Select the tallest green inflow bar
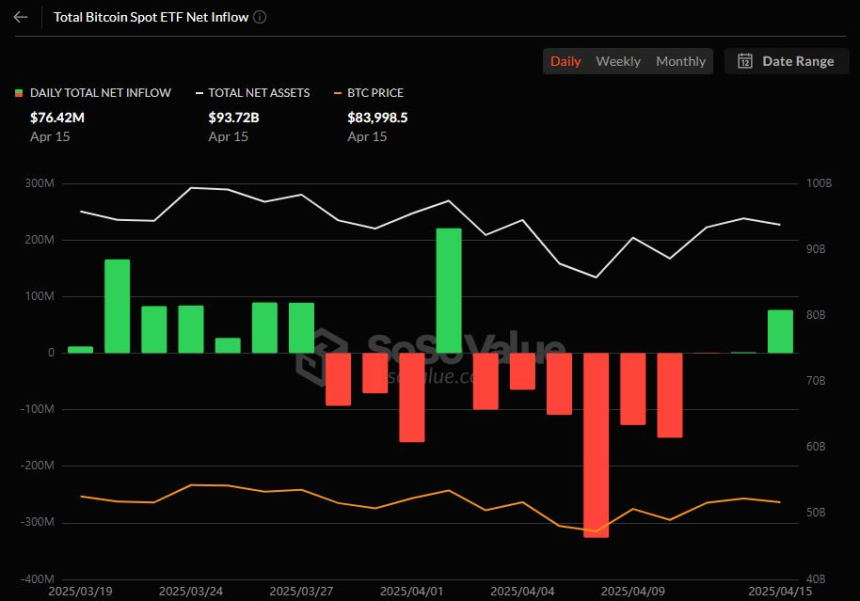Image resolution: width=860 pixels, height=601 pixels. 449,290
